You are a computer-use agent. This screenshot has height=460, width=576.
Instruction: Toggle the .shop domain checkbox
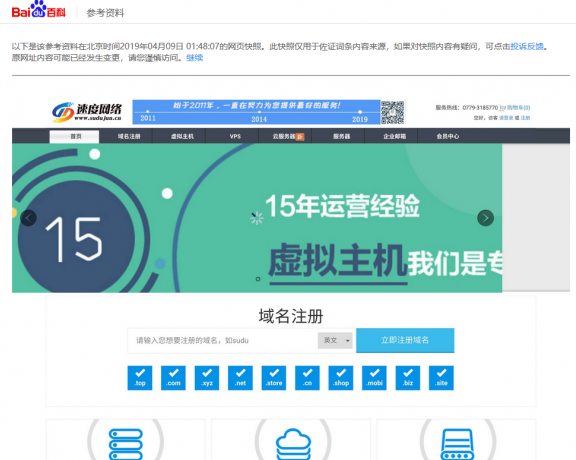[x=341, y=378]
